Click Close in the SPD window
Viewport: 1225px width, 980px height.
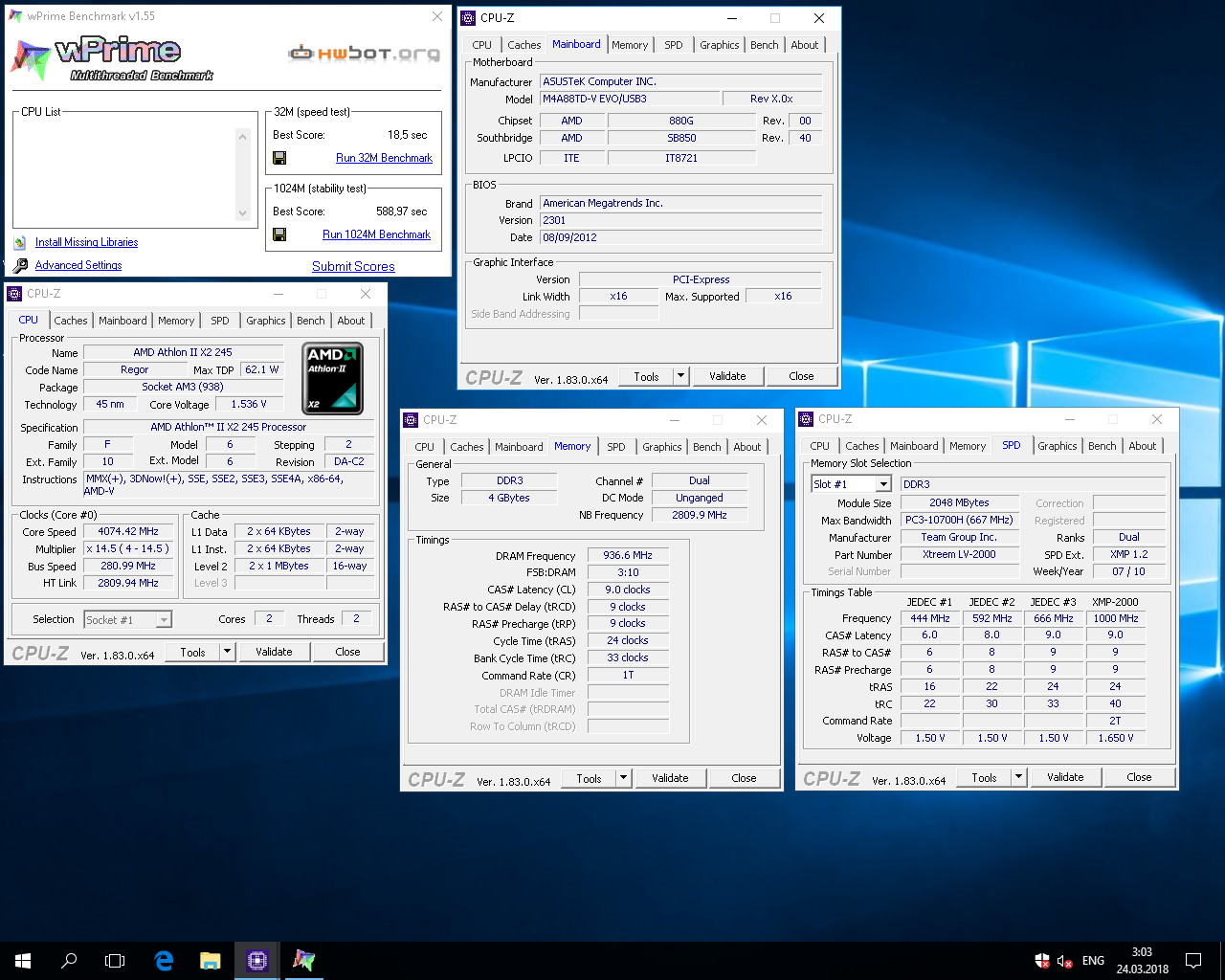coord(1139,777)
